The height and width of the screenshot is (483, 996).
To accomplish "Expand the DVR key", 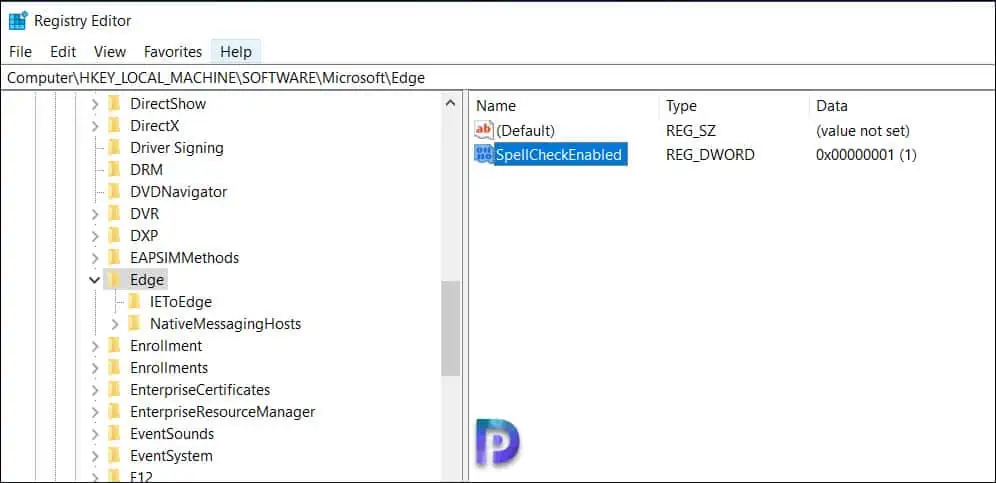I will click(x=95, y=214).
